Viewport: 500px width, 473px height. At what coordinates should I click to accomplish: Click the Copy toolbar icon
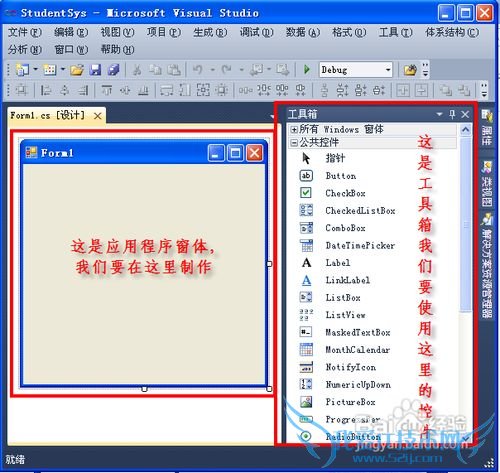click(155, 70)
